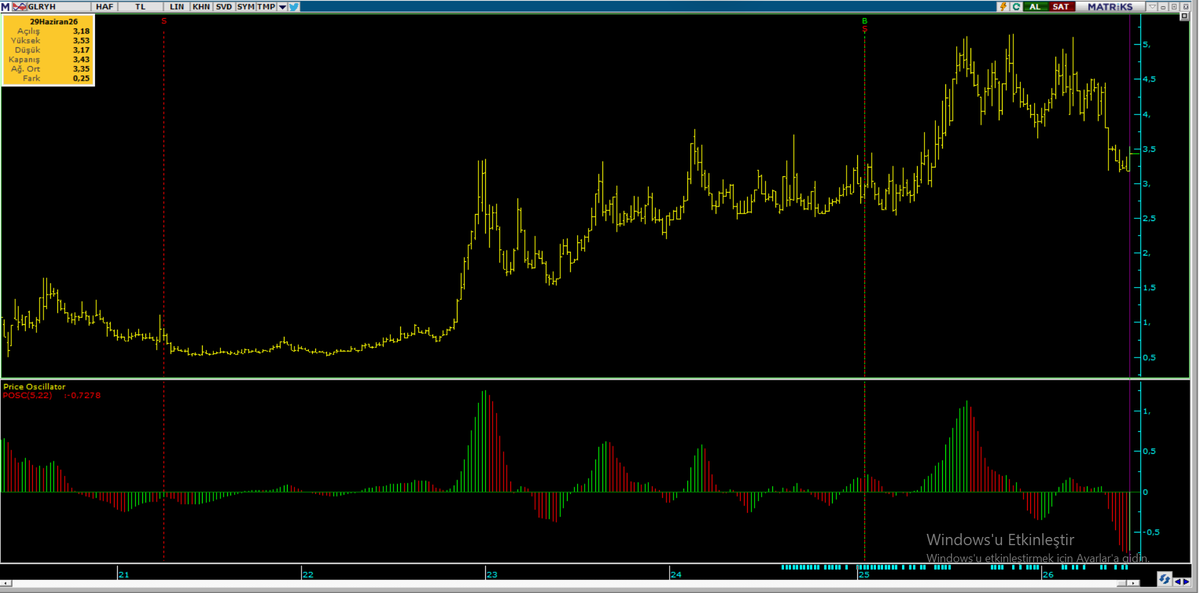Click the 23 year label on time axis
1199x593 pixels.
tap(492, 575)
